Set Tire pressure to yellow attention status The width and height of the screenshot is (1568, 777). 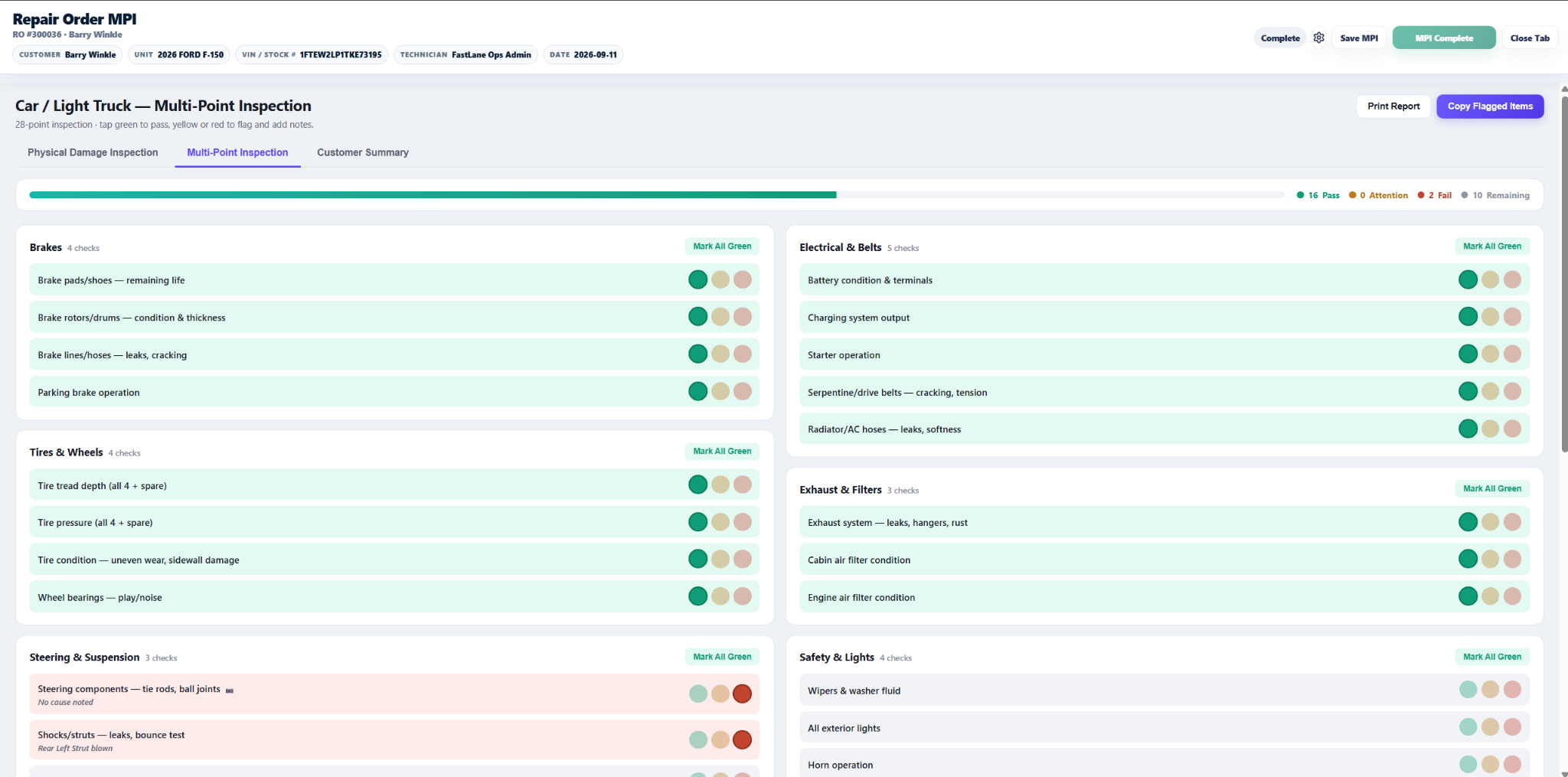720,522
